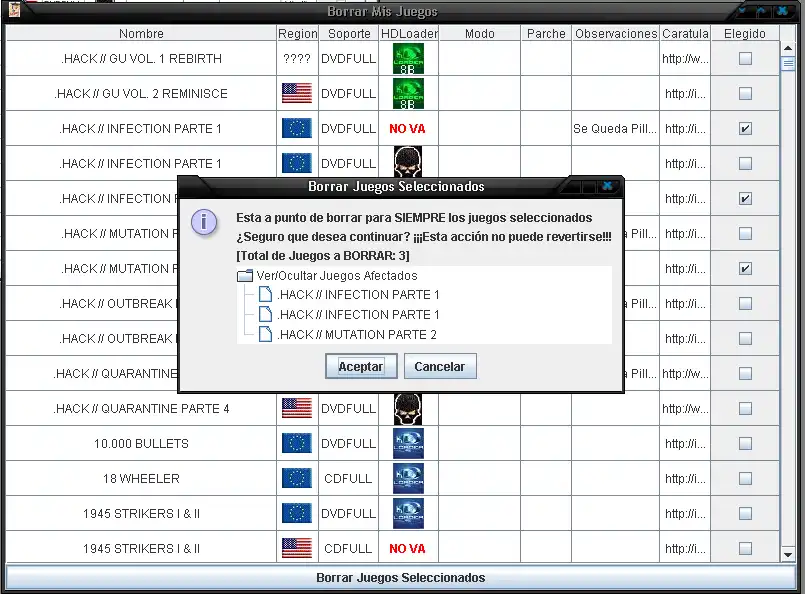Click Aceptar to confirm deletion
Screen dimensions: 805x594
(361, 366)
